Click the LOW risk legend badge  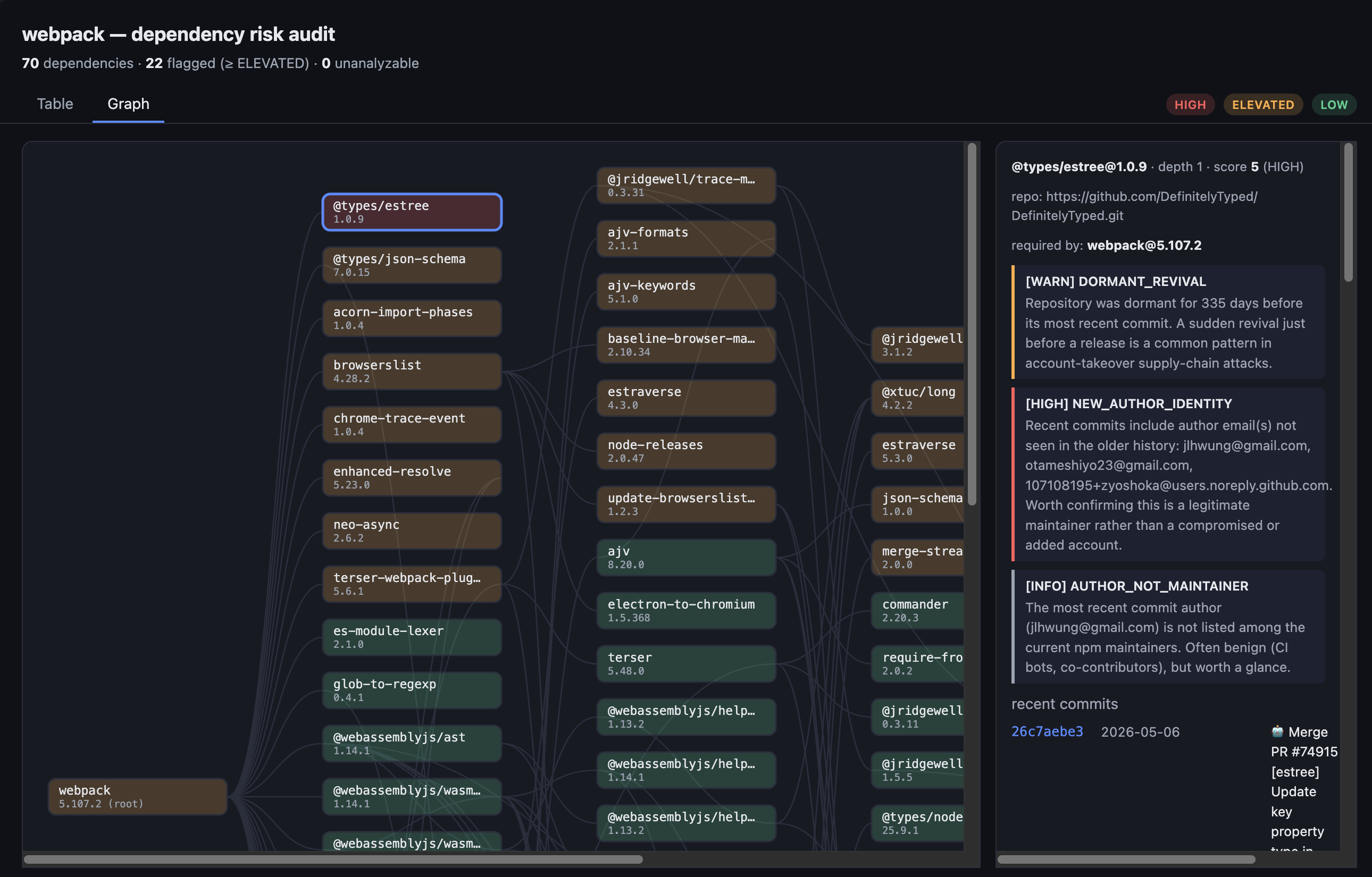coord(1333,104)
